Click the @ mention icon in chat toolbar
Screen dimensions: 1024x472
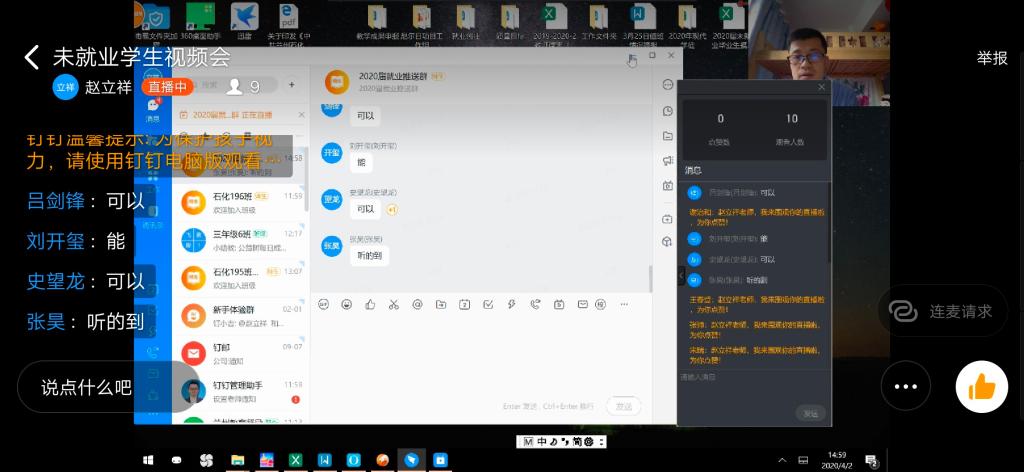tap(417, 304)
